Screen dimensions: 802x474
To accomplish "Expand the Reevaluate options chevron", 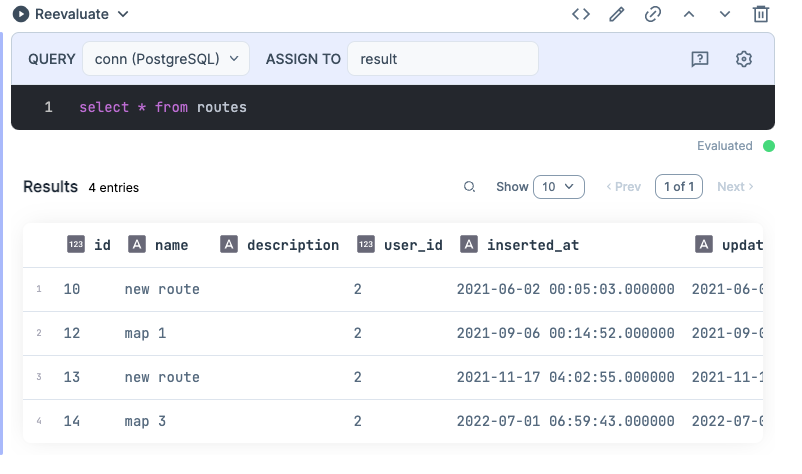I will point(123,14).
